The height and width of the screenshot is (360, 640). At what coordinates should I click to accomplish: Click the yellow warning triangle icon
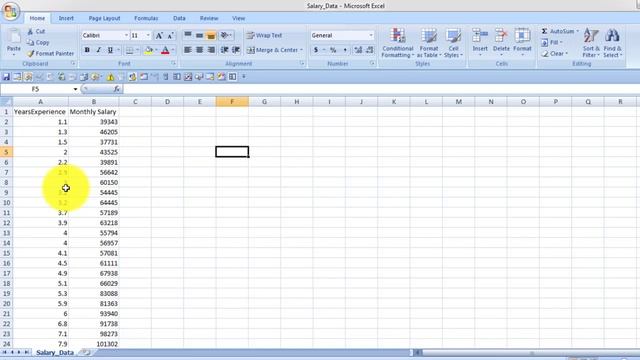pyautogui.click(x=110, y=77)
